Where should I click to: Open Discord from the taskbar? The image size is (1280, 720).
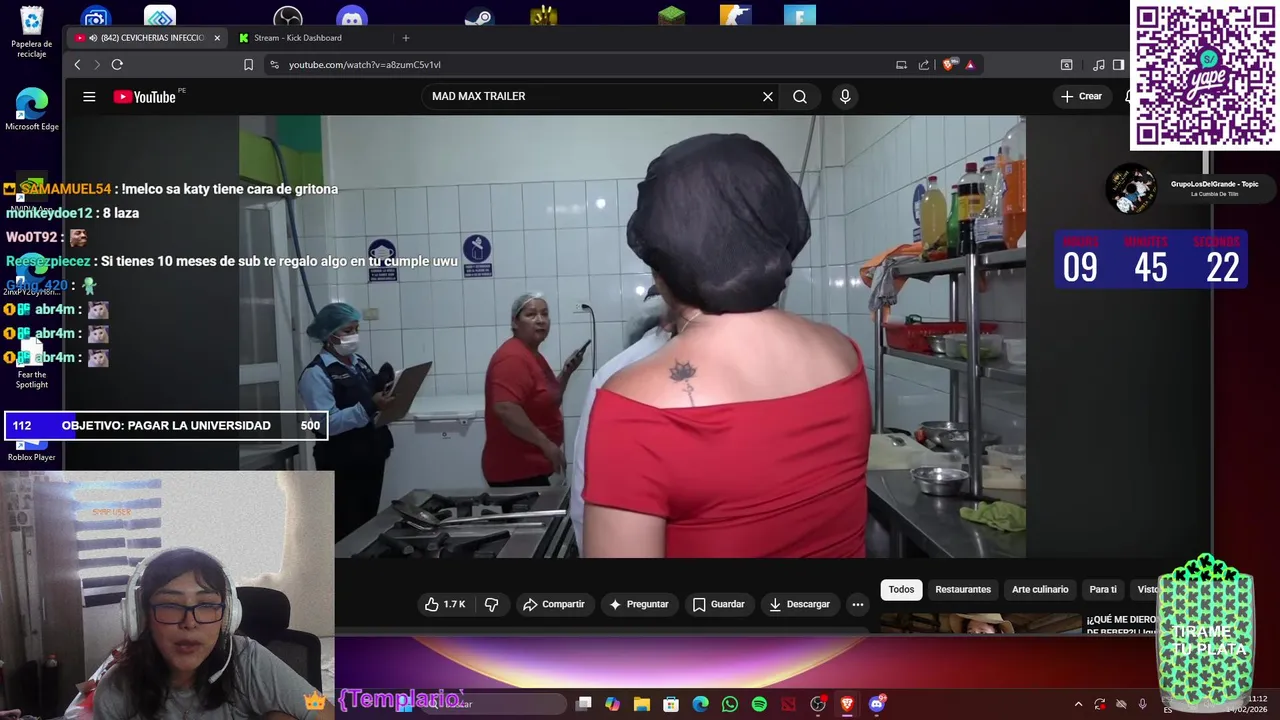(877, 704)
